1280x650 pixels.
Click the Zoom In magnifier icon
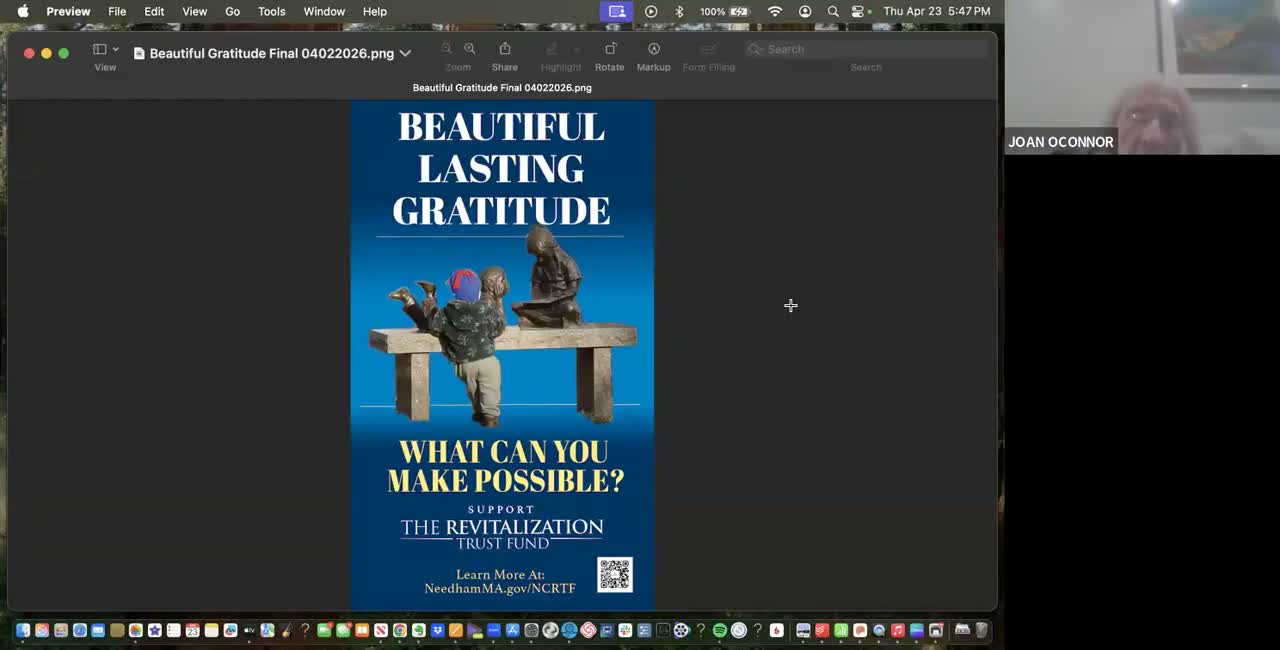(469, 49)
